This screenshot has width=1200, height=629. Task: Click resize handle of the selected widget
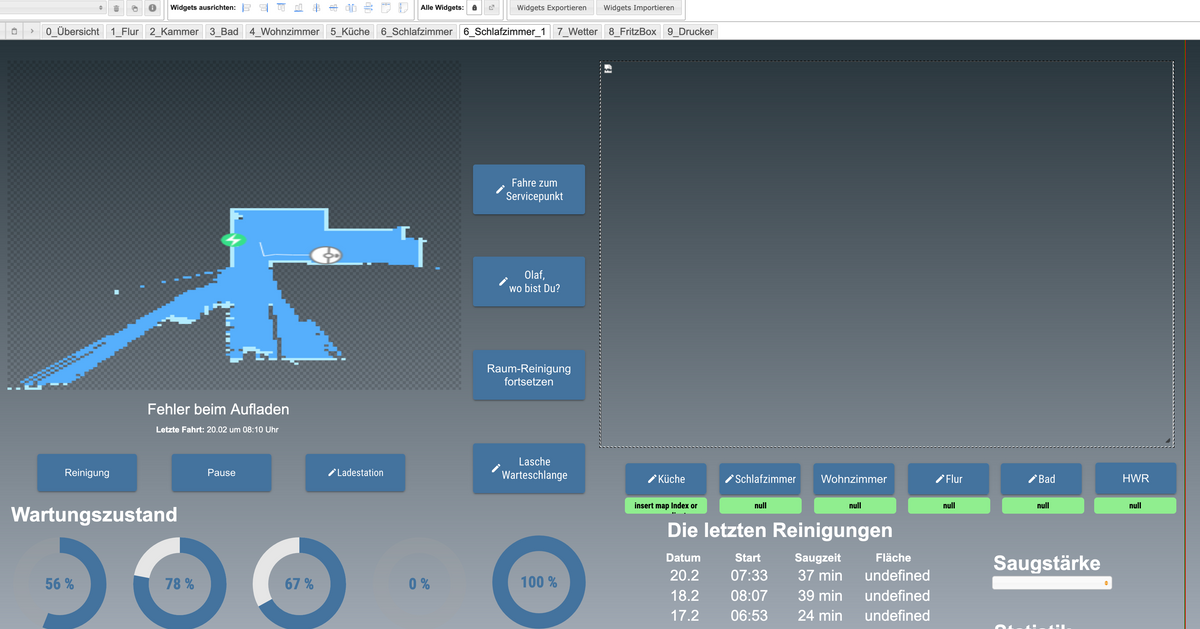[1168, 441]
